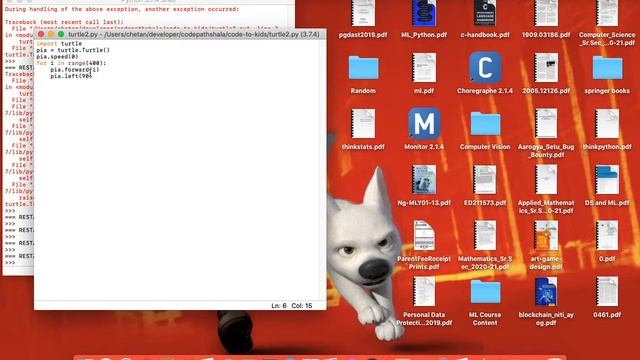Screen dimensions: 640x360
Task: Zoom the turtle2.py editor window
Action: 61,34
